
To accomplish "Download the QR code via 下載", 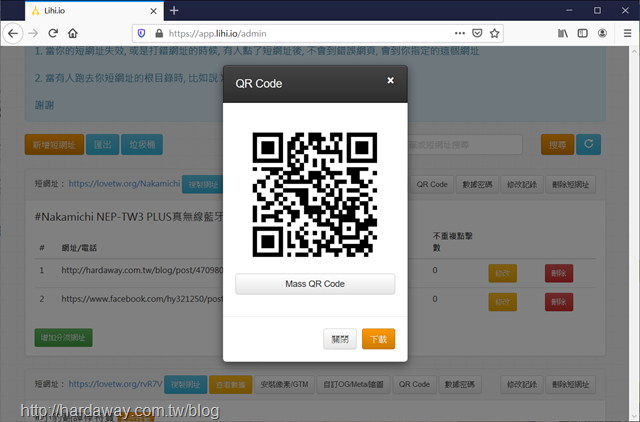I will tap(378, 339).
